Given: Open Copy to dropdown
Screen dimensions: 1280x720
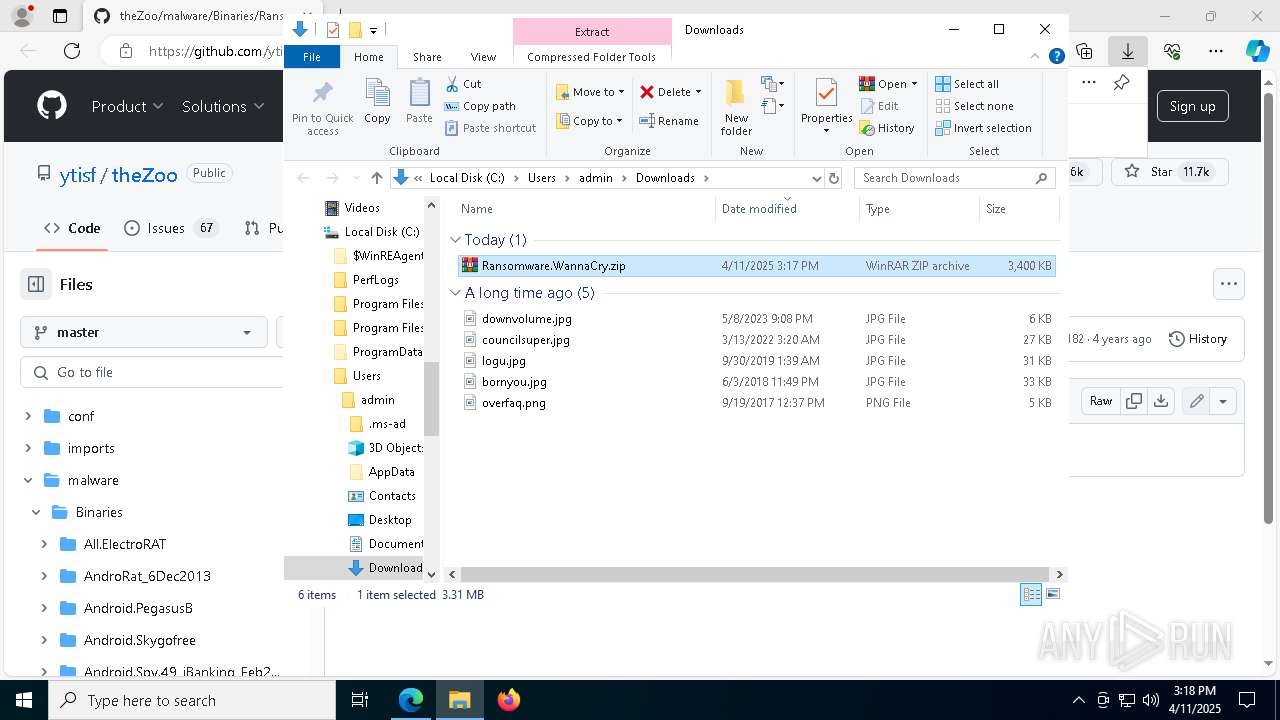Looking at the screenshot, I should click(x=590, y=121).
